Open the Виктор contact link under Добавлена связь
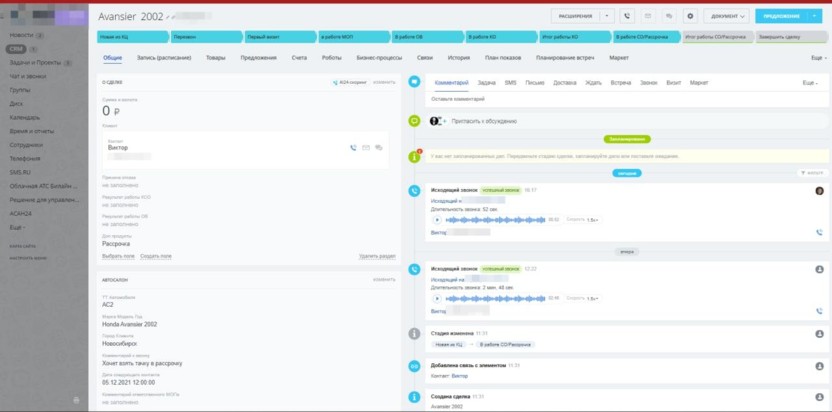Screen dimensions: 832x412 [x=460, y=376]
